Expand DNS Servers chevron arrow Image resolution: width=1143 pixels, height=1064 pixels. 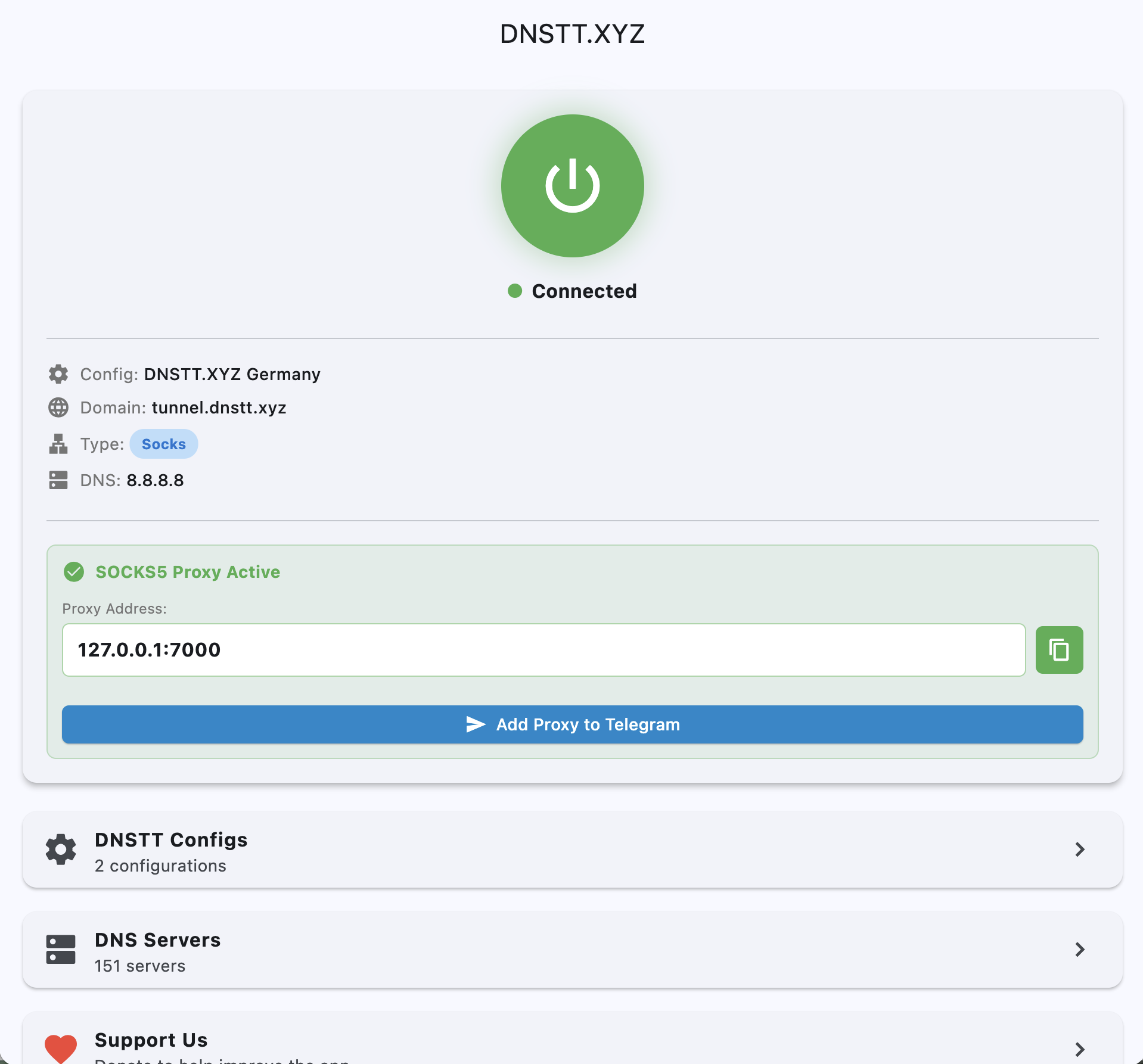pyautogui.click(x=1080, y=950)
